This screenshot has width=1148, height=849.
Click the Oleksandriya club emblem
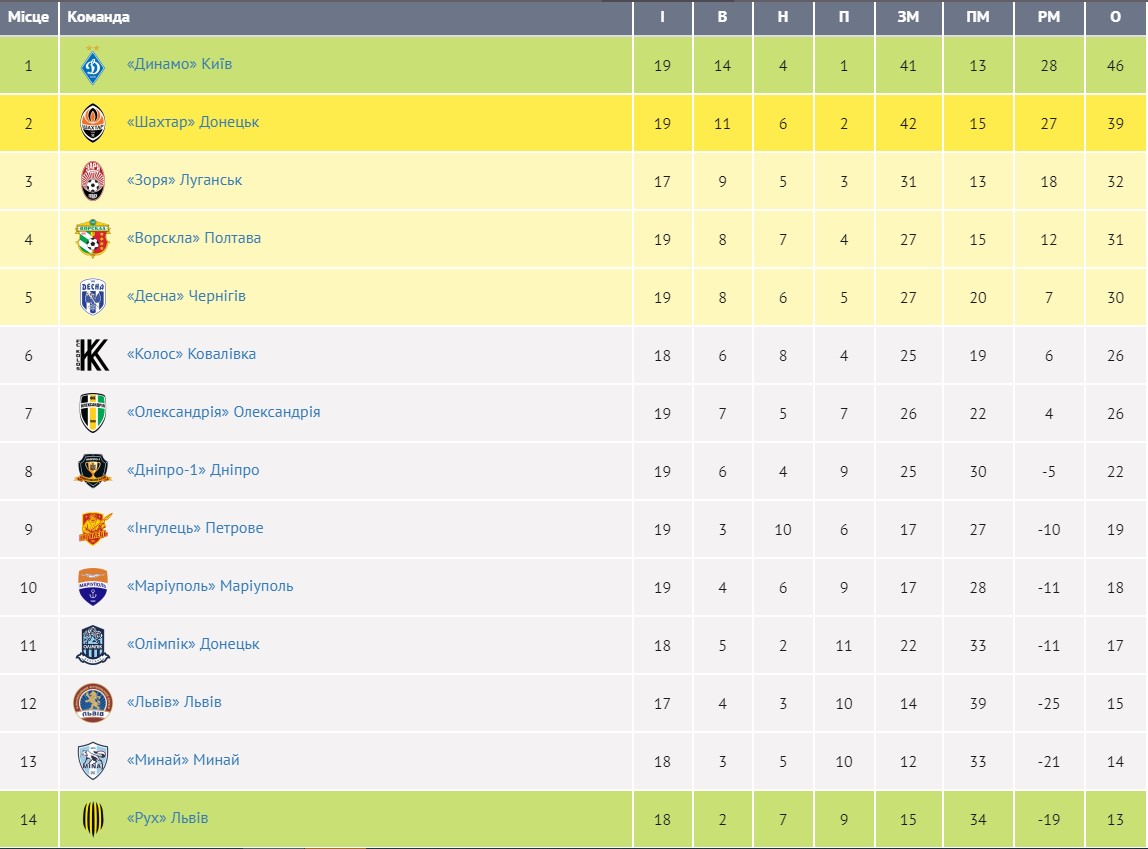coord(93,413)
